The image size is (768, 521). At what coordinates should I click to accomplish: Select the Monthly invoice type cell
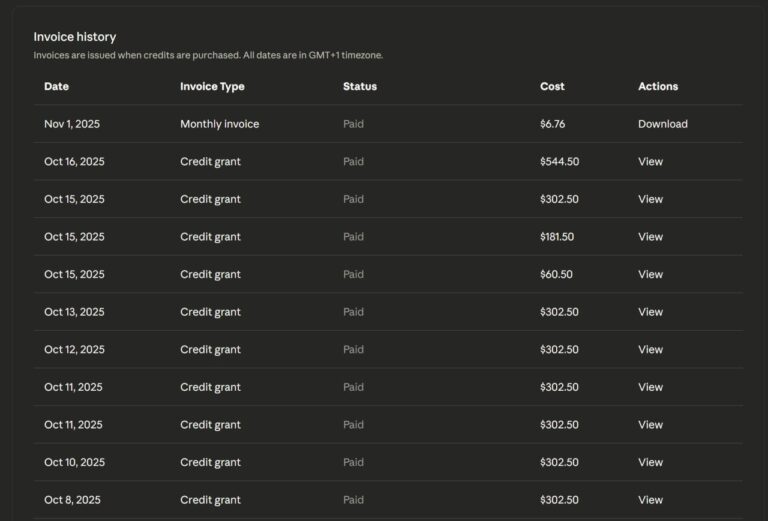(219, 124)
